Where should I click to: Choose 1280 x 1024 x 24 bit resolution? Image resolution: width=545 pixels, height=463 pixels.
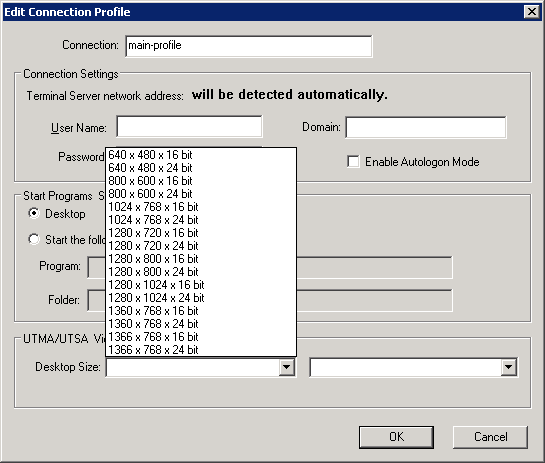[201, 298]
